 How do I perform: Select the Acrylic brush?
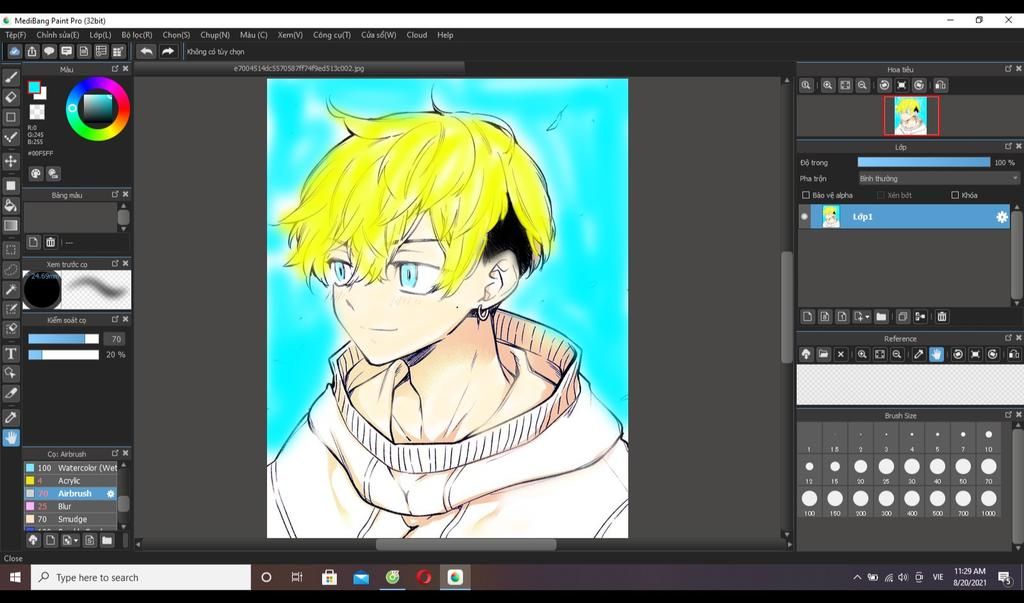(x=71, y=481)
